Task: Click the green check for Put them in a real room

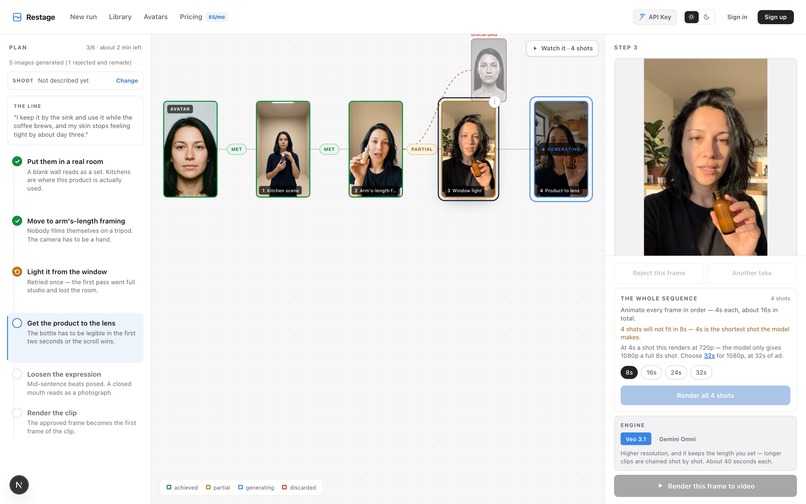Action: [17, 161]
